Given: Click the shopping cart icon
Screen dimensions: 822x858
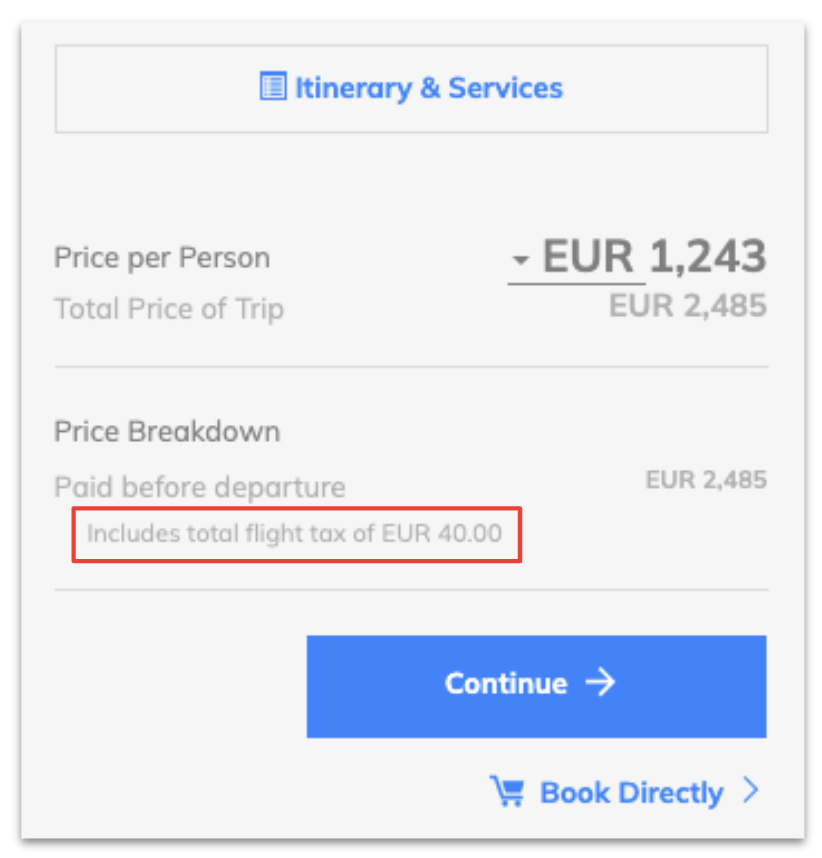Looking at the screenshot, I should [507, 791].
